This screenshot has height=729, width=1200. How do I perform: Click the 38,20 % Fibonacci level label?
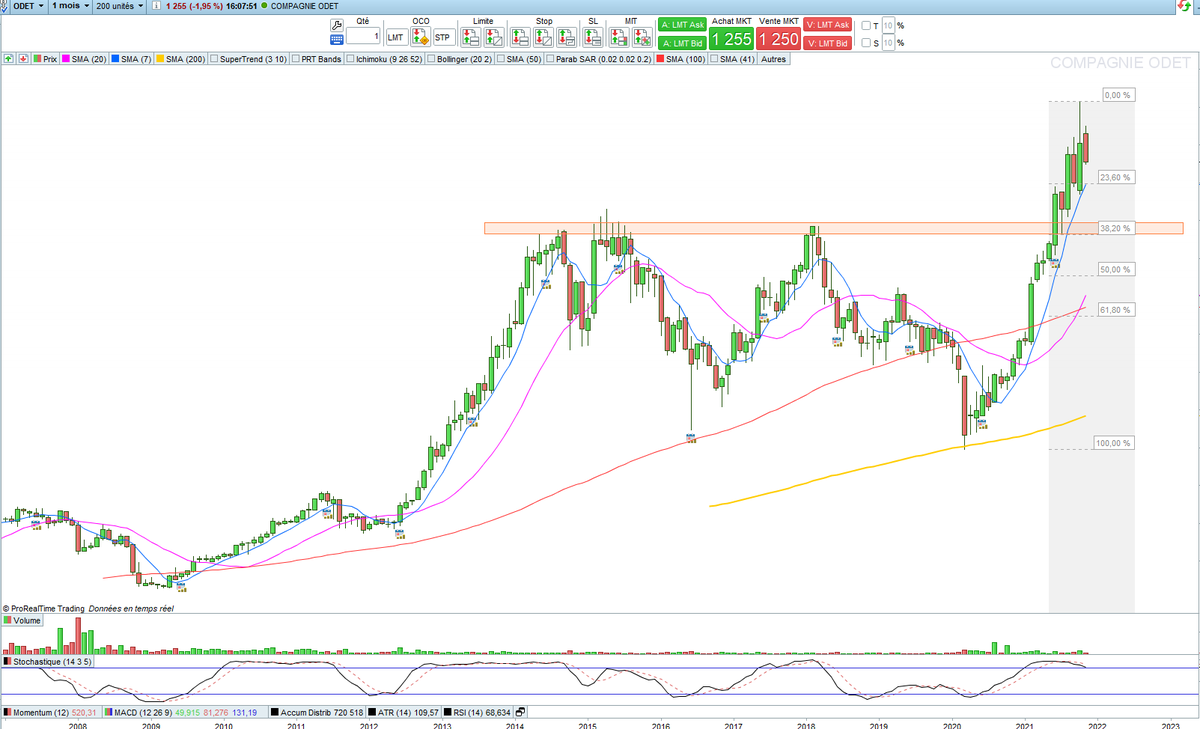coord(1115,228)
